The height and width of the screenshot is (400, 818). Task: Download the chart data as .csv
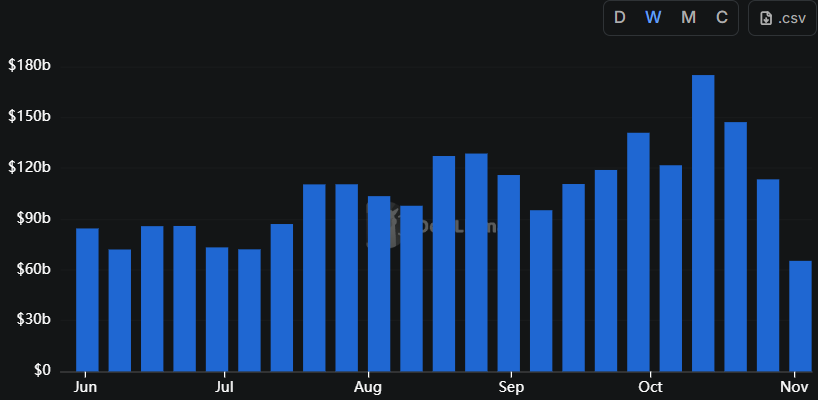point(782,18)
